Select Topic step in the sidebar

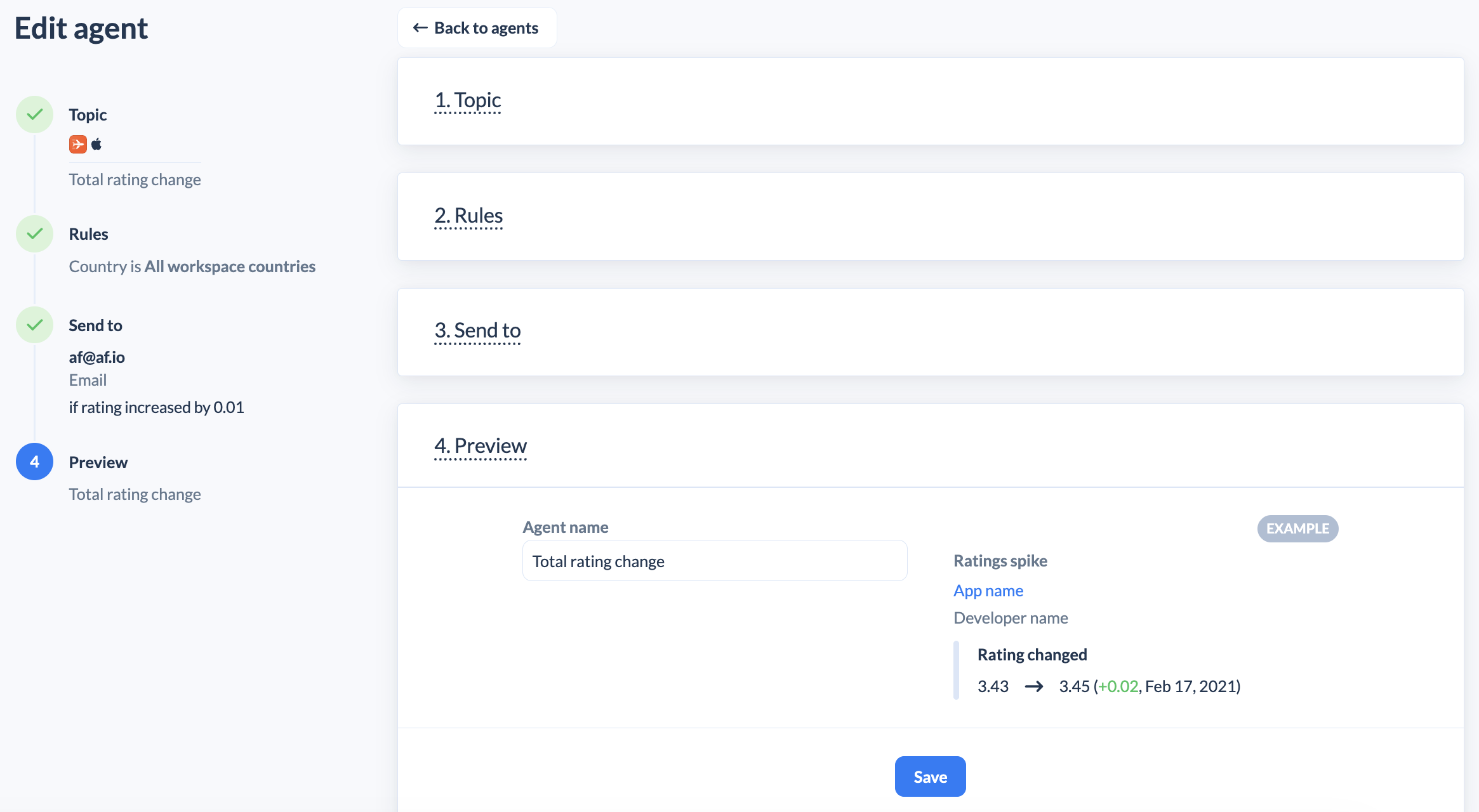coord(88,115)
